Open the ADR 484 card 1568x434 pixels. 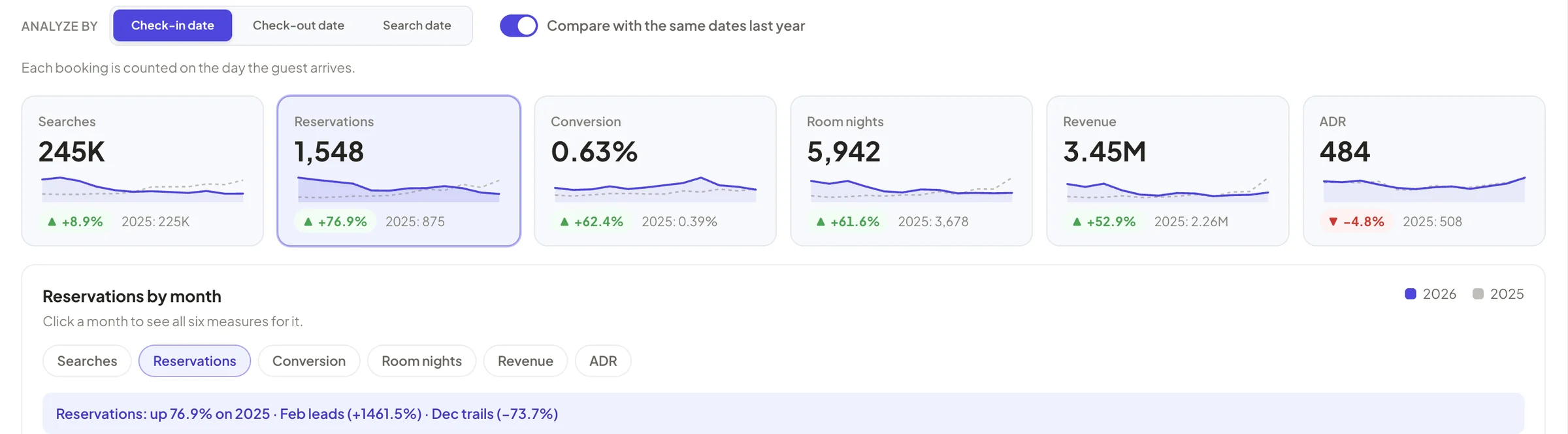[x=1424, y=171]
